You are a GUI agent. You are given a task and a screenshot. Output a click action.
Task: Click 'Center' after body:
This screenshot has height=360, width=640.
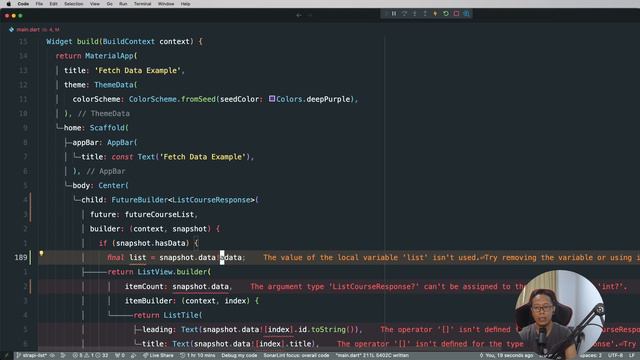click(x=111, y=186)
